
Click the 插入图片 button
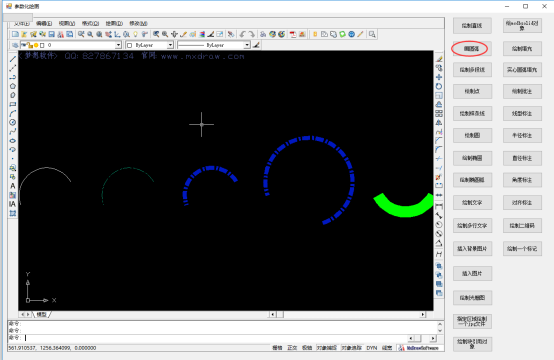tap(472, 273)
